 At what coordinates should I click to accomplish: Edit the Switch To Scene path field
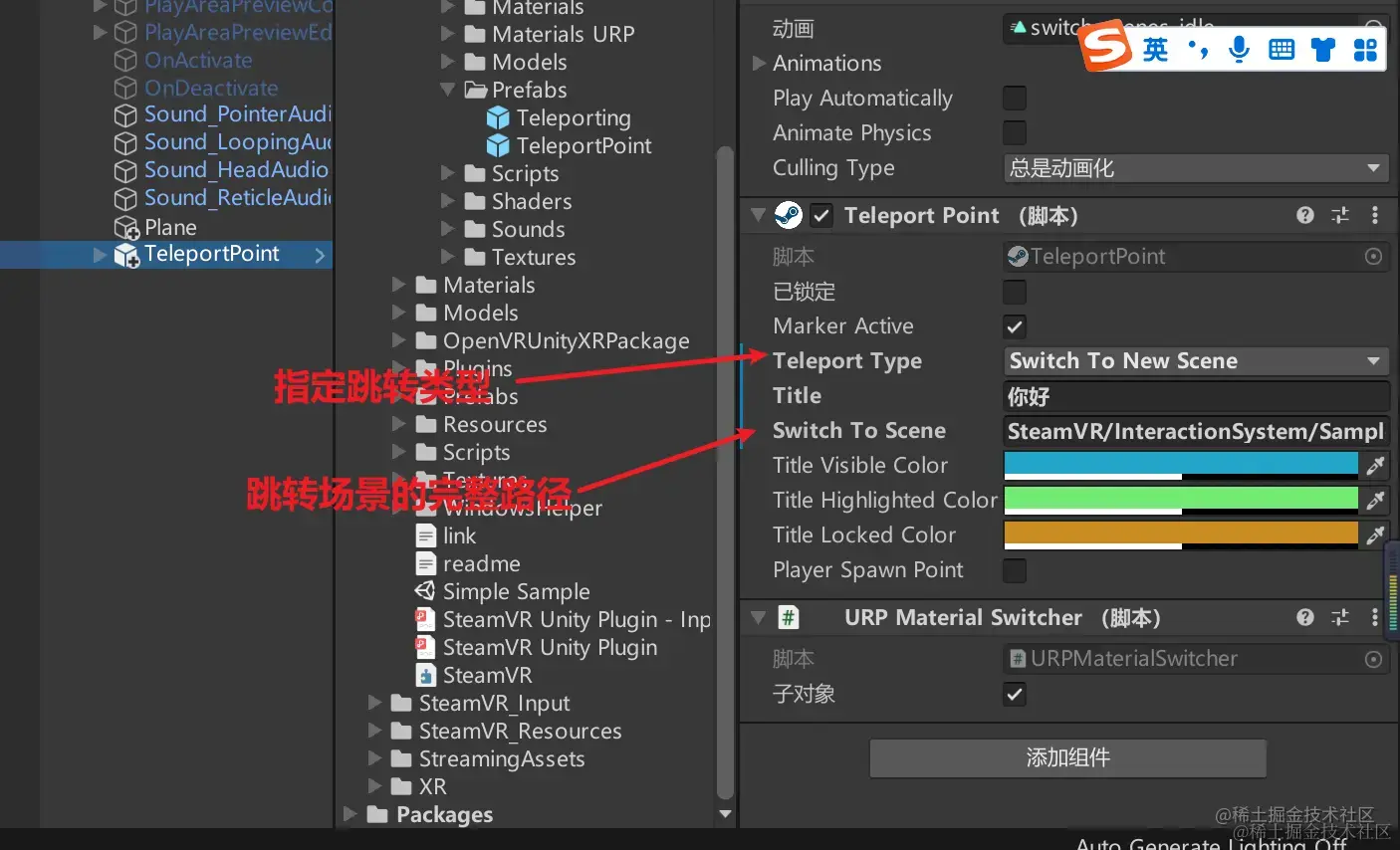[1196, 431]
